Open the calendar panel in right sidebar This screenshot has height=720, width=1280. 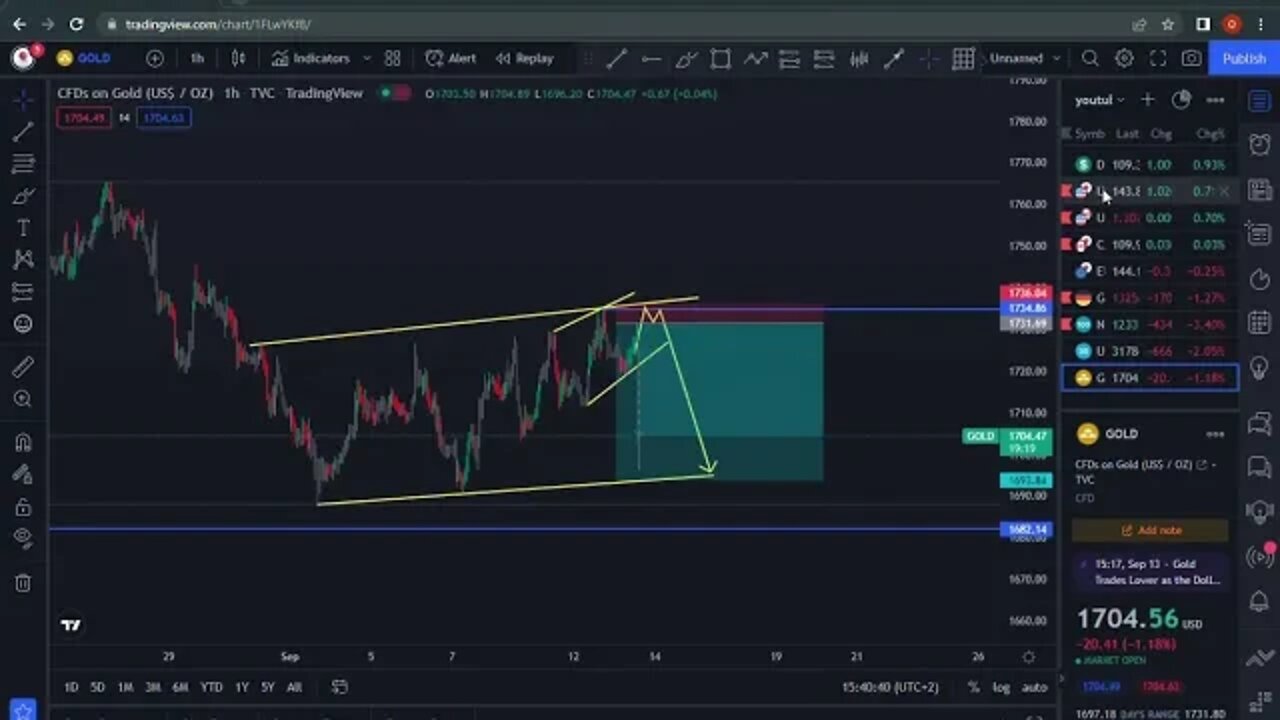tap(1260, 322)
